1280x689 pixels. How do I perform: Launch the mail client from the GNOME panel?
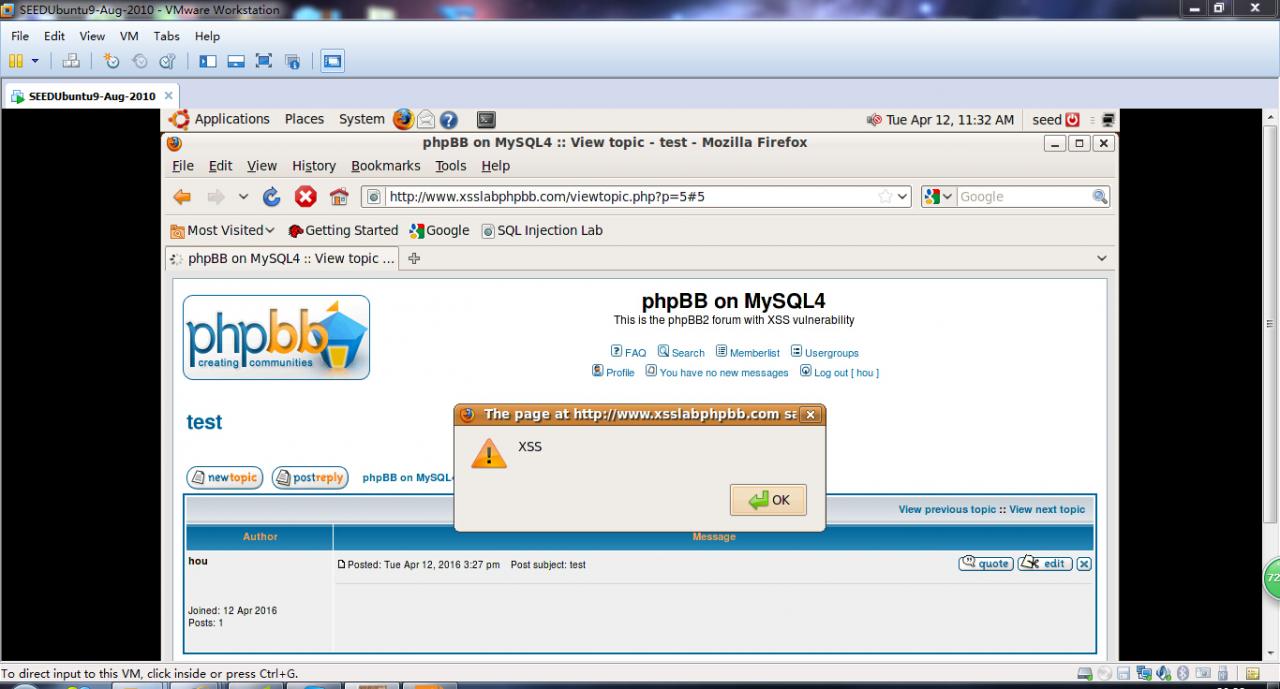[426, 119]
